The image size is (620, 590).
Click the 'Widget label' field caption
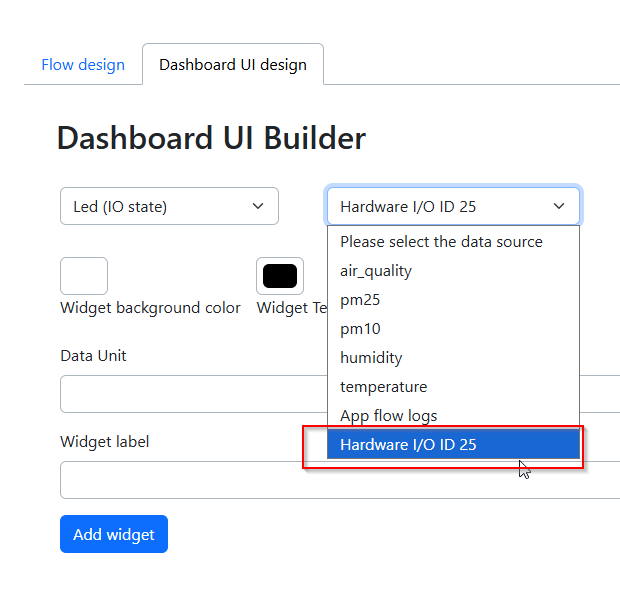point(105,442)
